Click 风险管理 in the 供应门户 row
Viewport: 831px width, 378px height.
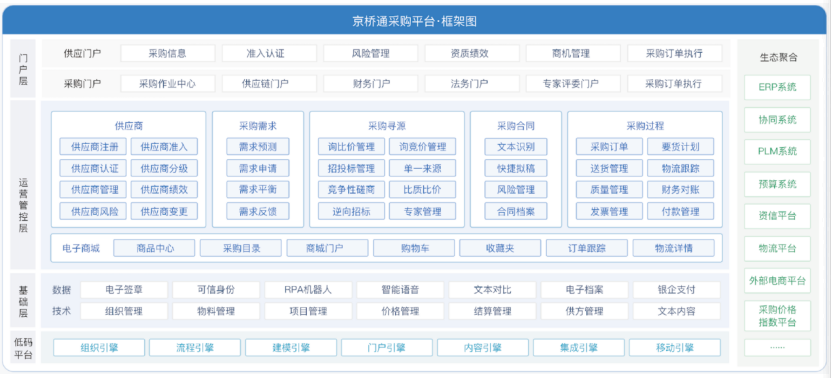click(370, 53)
